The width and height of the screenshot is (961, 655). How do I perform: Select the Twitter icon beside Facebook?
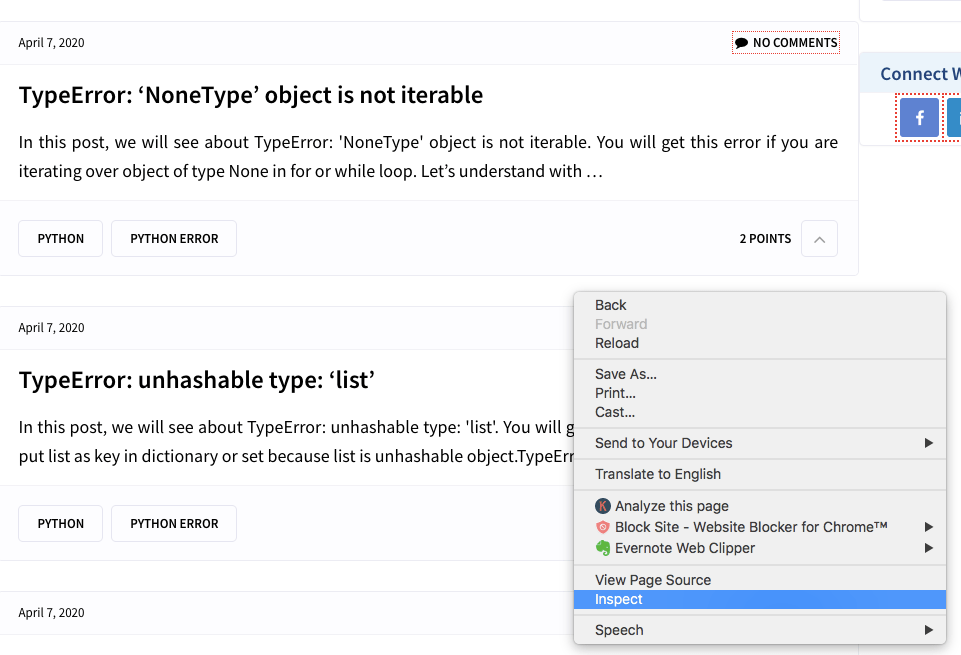956,117
